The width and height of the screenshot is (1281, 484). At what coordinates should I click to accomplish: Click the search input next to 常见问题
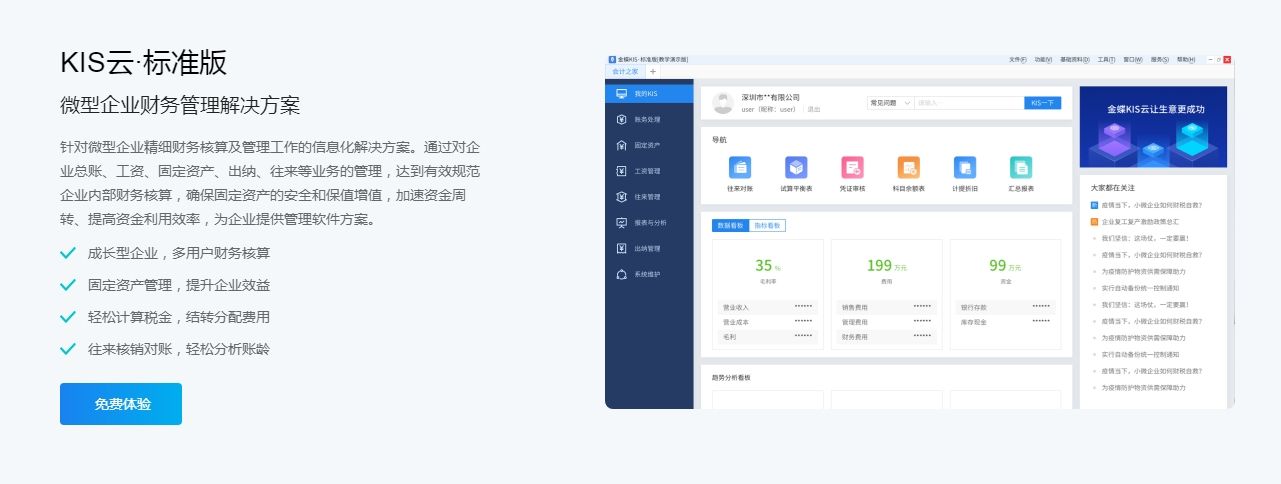968,103
